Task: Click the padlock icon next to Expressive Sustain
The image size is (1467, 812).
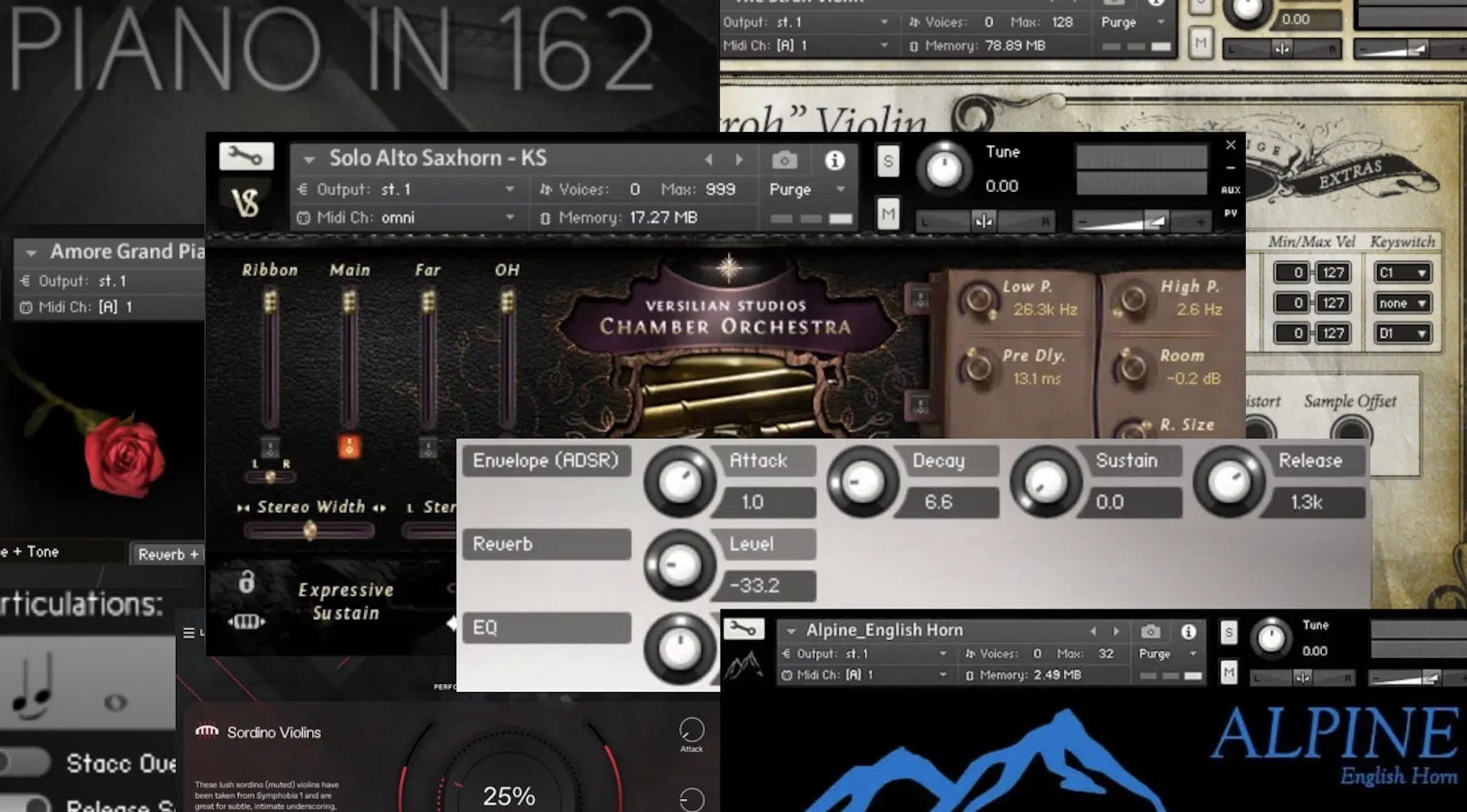Action: point(246,581)
